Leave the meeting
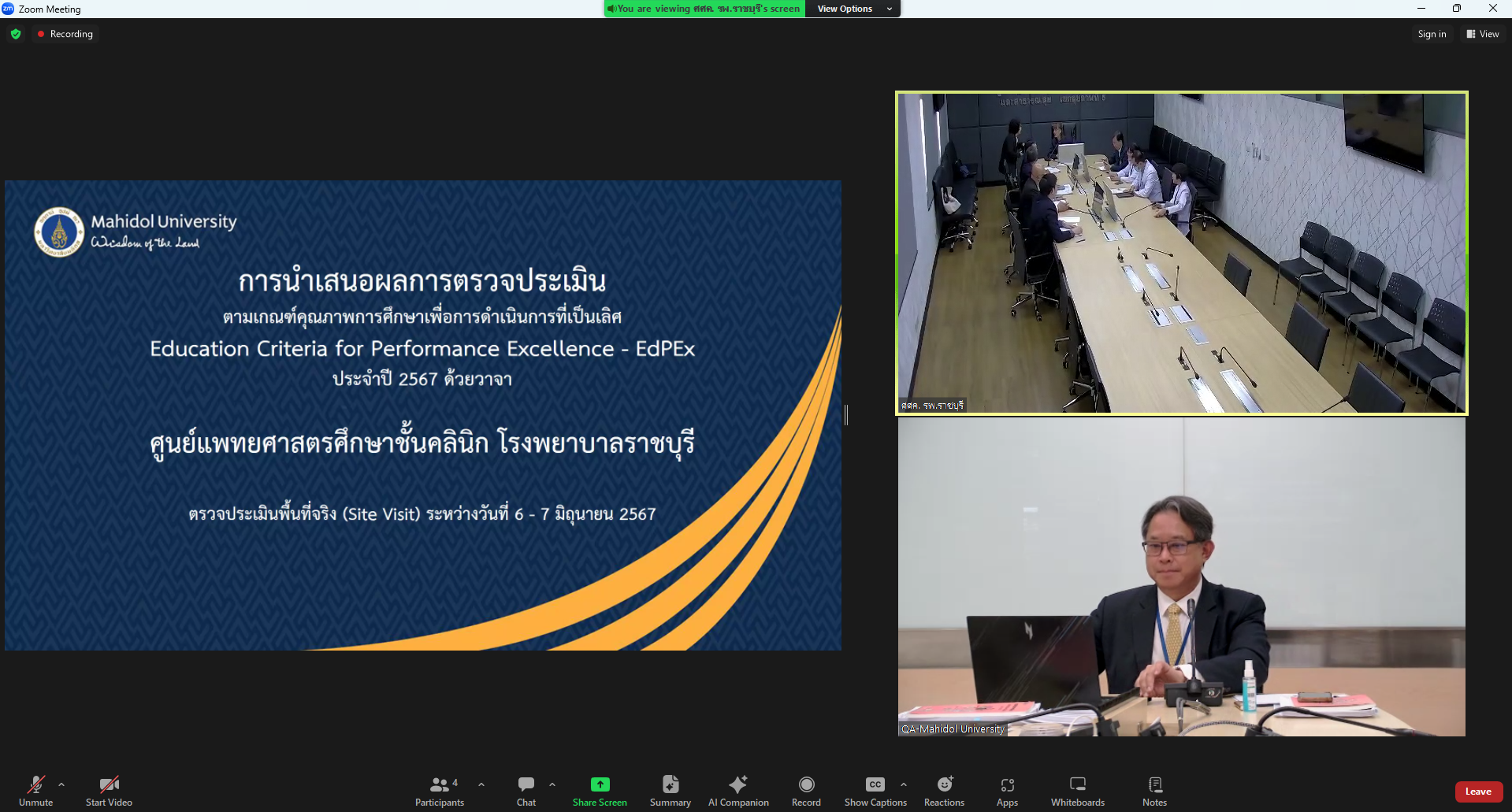This screenshot has height=812, width=1512. [x=1478, y=792]
